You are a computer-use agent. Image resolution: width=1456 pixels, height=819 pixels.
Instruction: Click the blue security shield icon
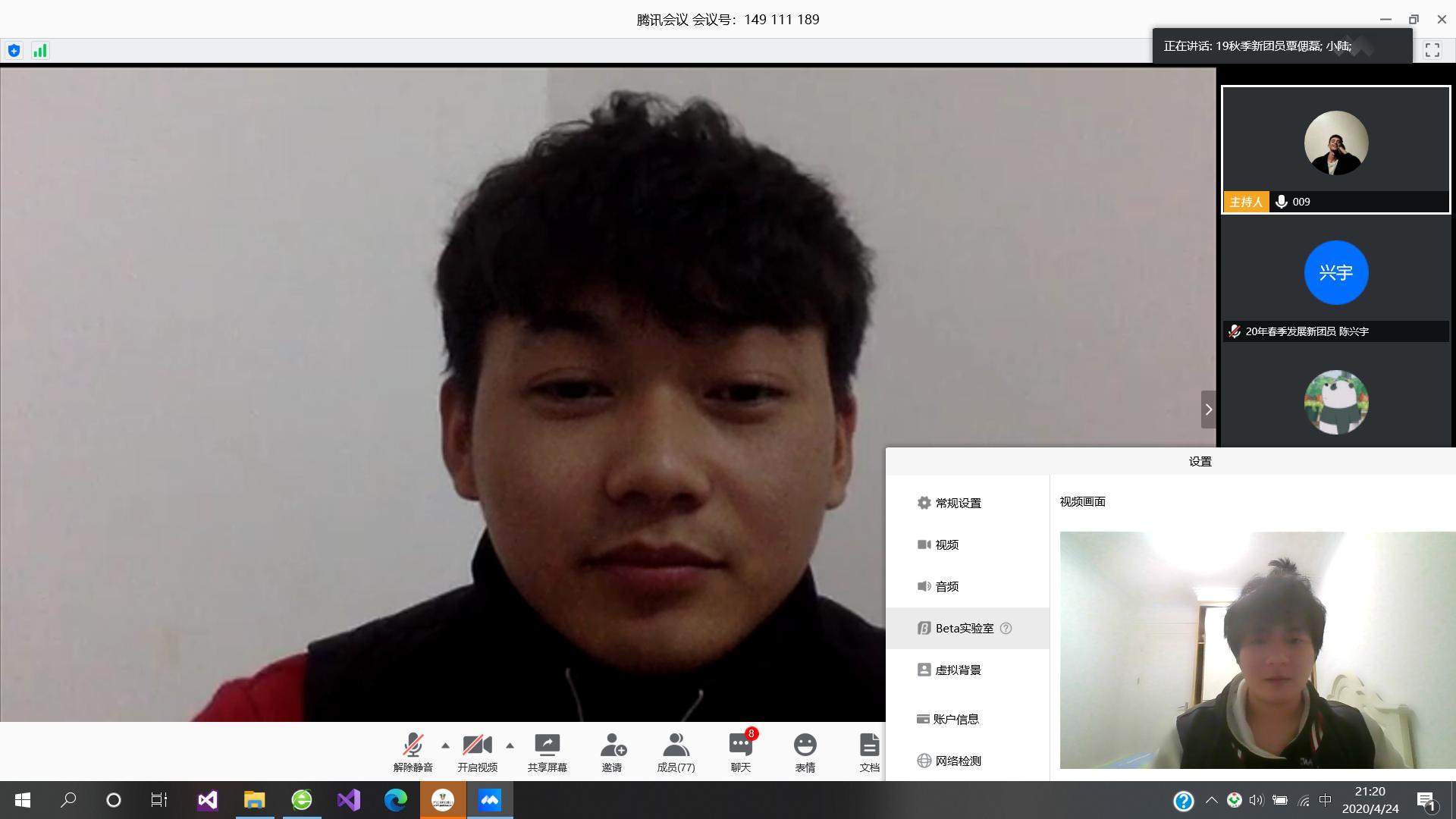(x=14, y=51)
